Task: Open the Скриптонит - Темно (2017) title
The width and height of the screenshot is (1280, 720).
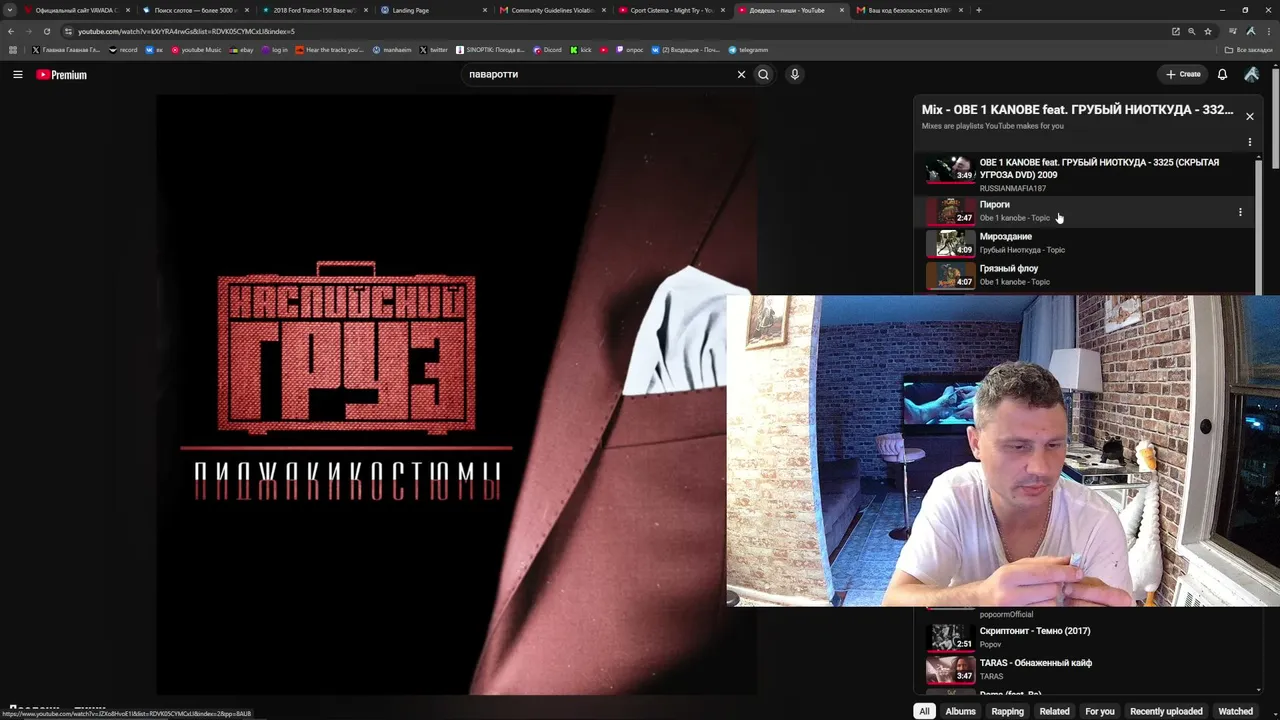Action: [1035, 631]
